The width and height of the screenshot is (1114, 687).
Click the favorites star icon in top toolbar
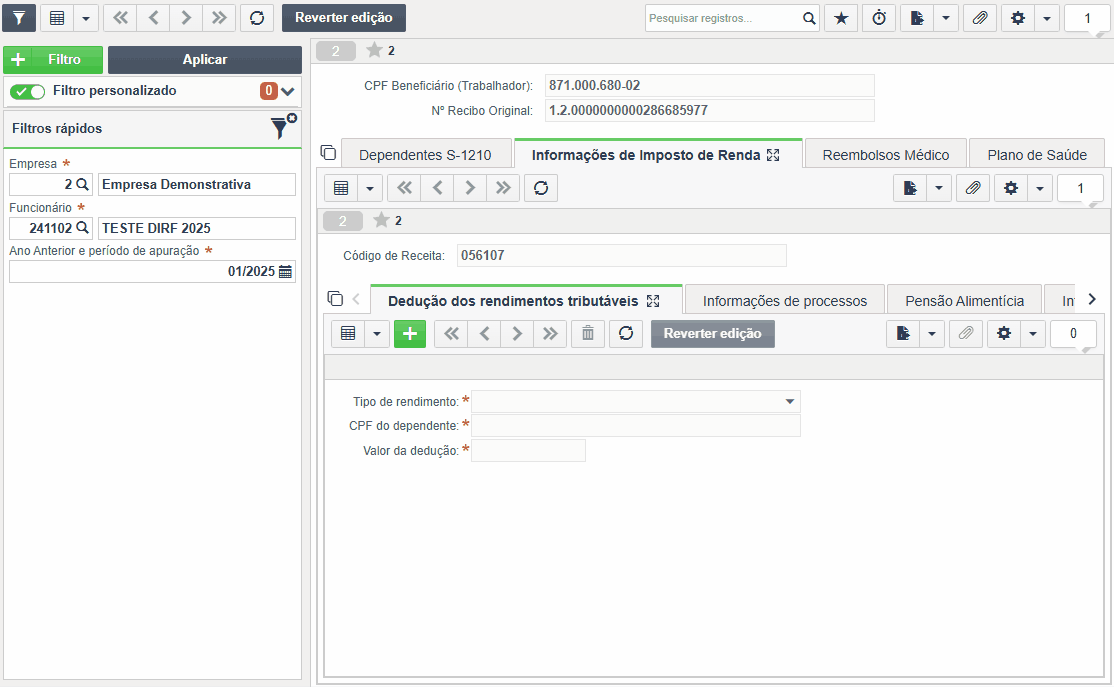[841, 18]
